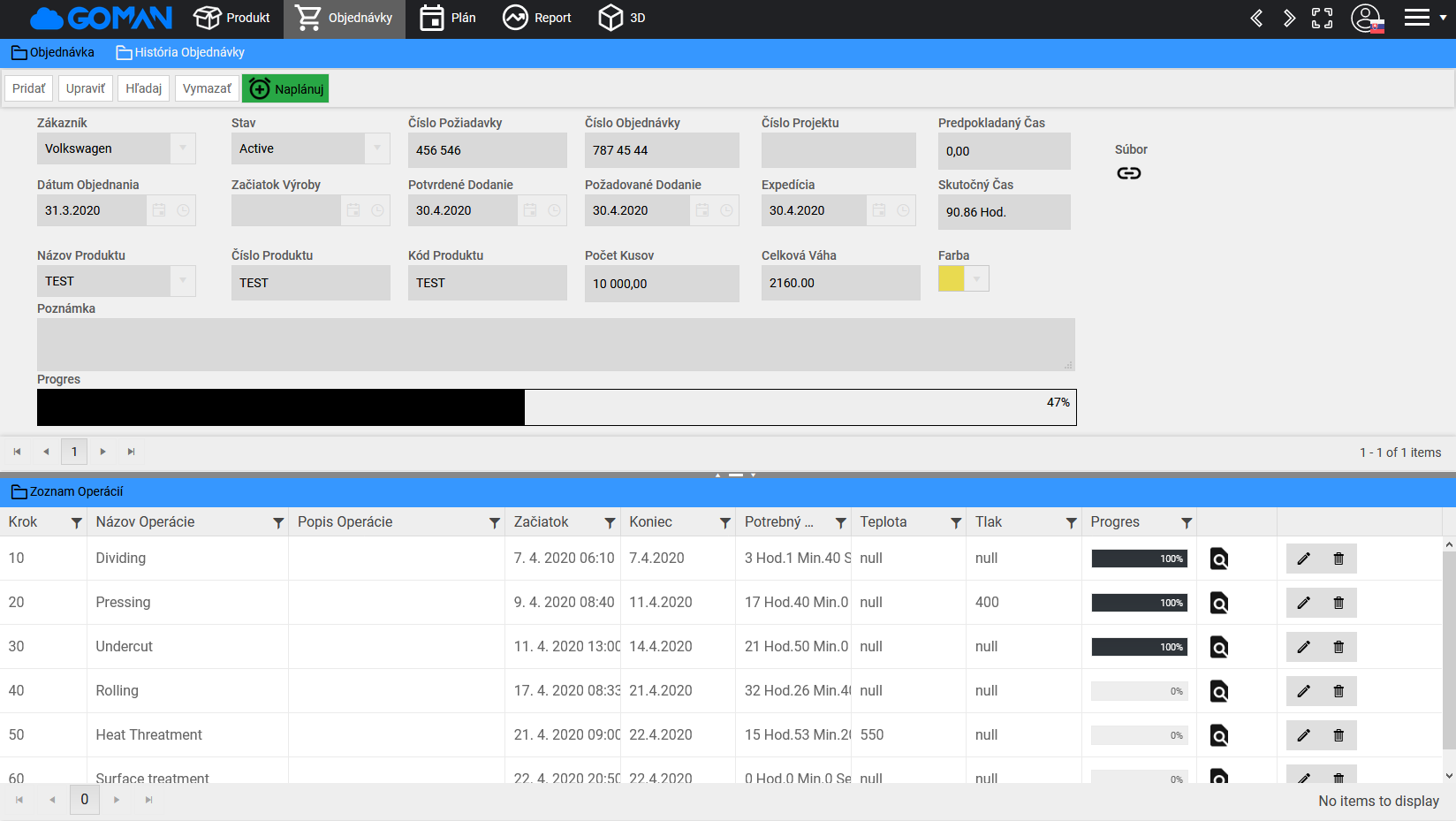The width and height of the screenshot is (1456, 821).
Task: Expand the Stav Active dropdown
Action: (377, 148)
